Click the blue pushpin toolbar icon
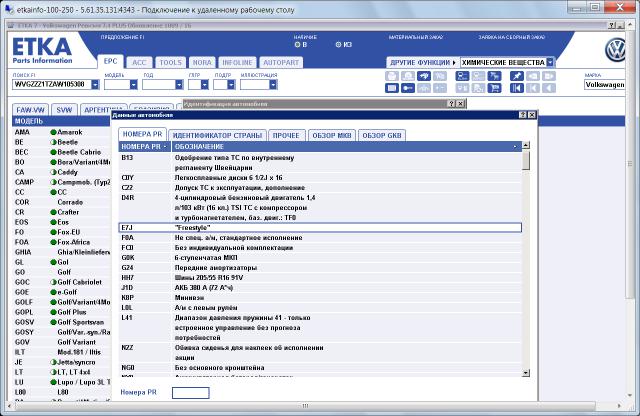 (x=517, y=76)
